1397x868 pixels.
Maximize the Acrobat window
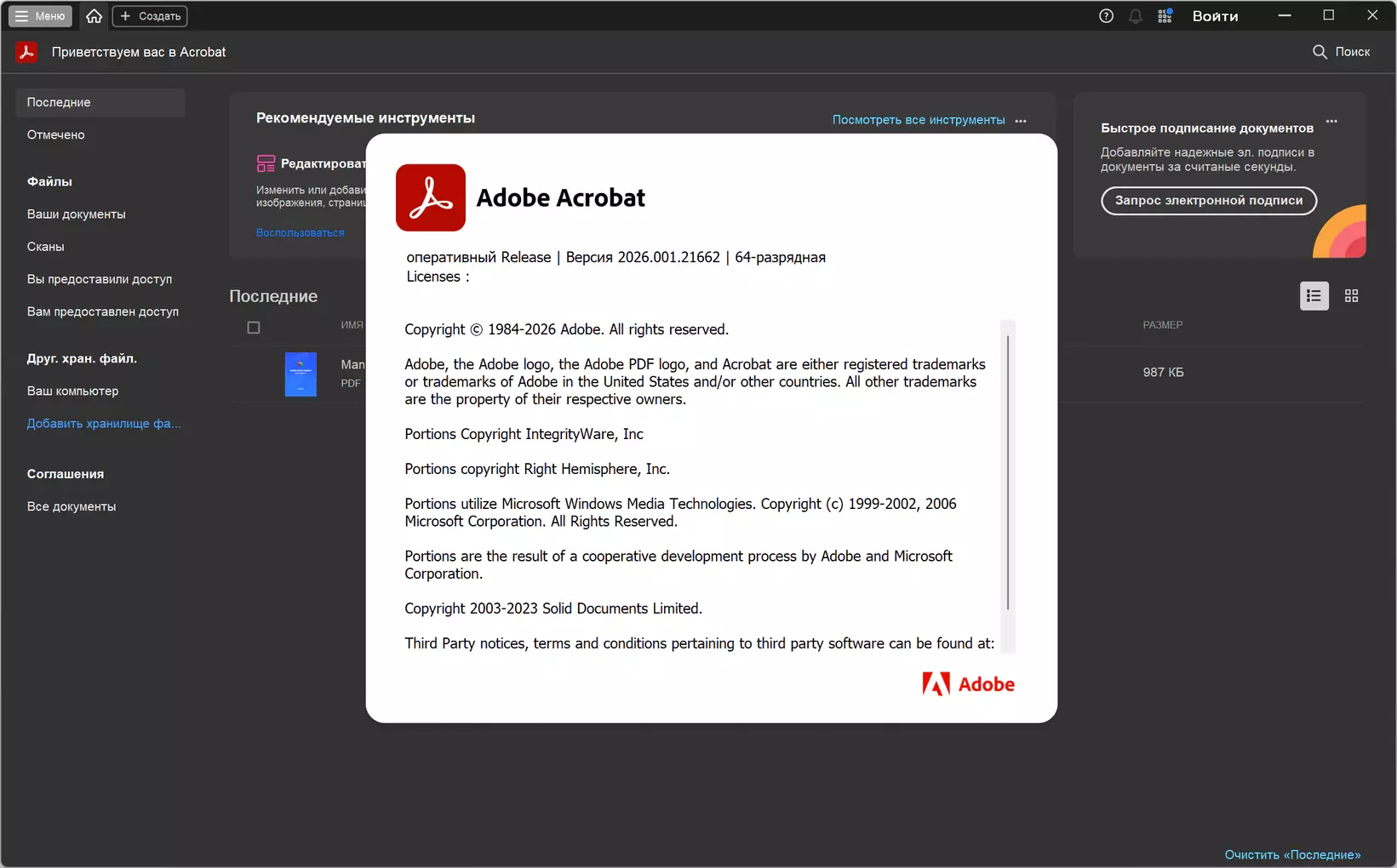[1328, 15]
